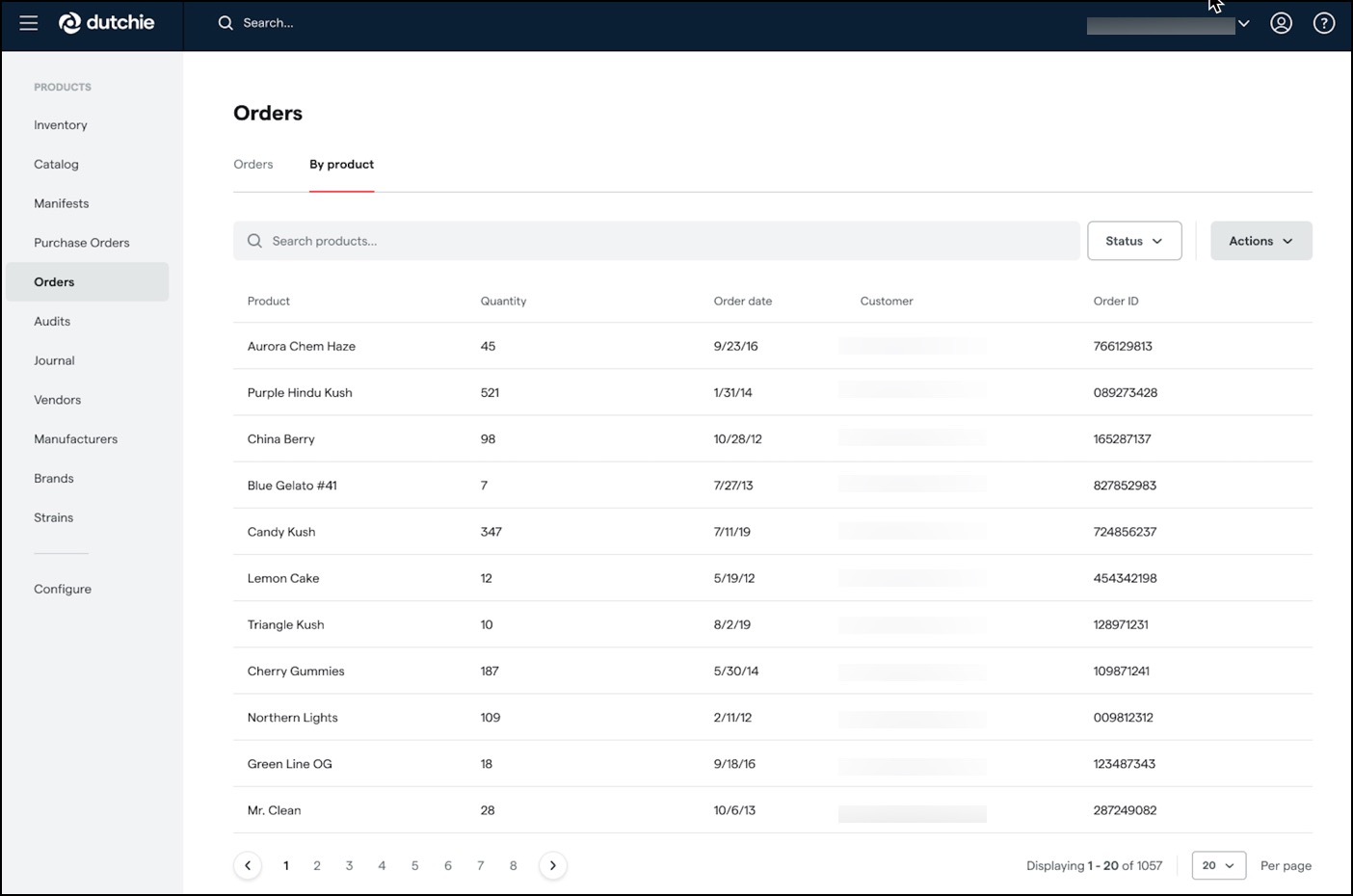
Task: Go to Manifests in sidebar
Action: coord(62,203)
